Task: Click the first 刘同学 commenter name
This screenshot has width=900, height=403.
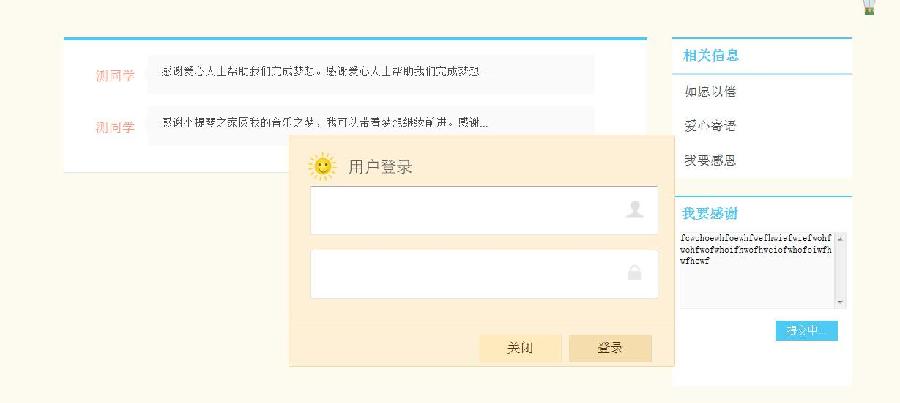Action: point(115,75)
